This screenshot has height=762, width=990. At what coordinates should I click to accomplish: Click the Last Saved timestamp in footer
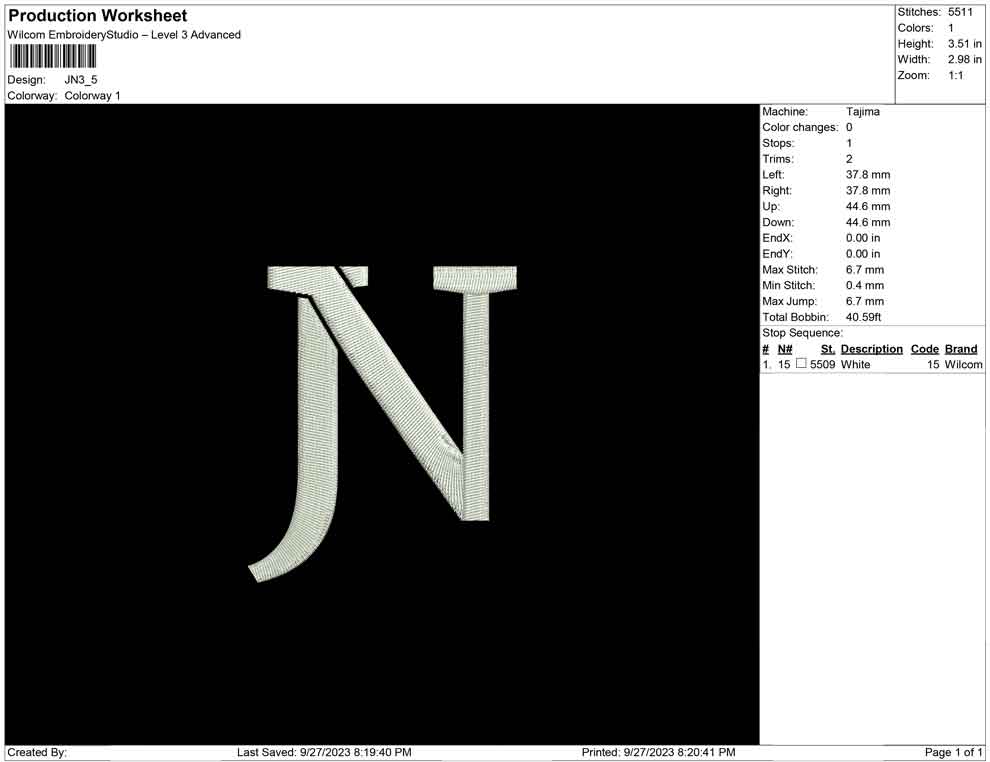pyautogui.click(x=324, y=752)
